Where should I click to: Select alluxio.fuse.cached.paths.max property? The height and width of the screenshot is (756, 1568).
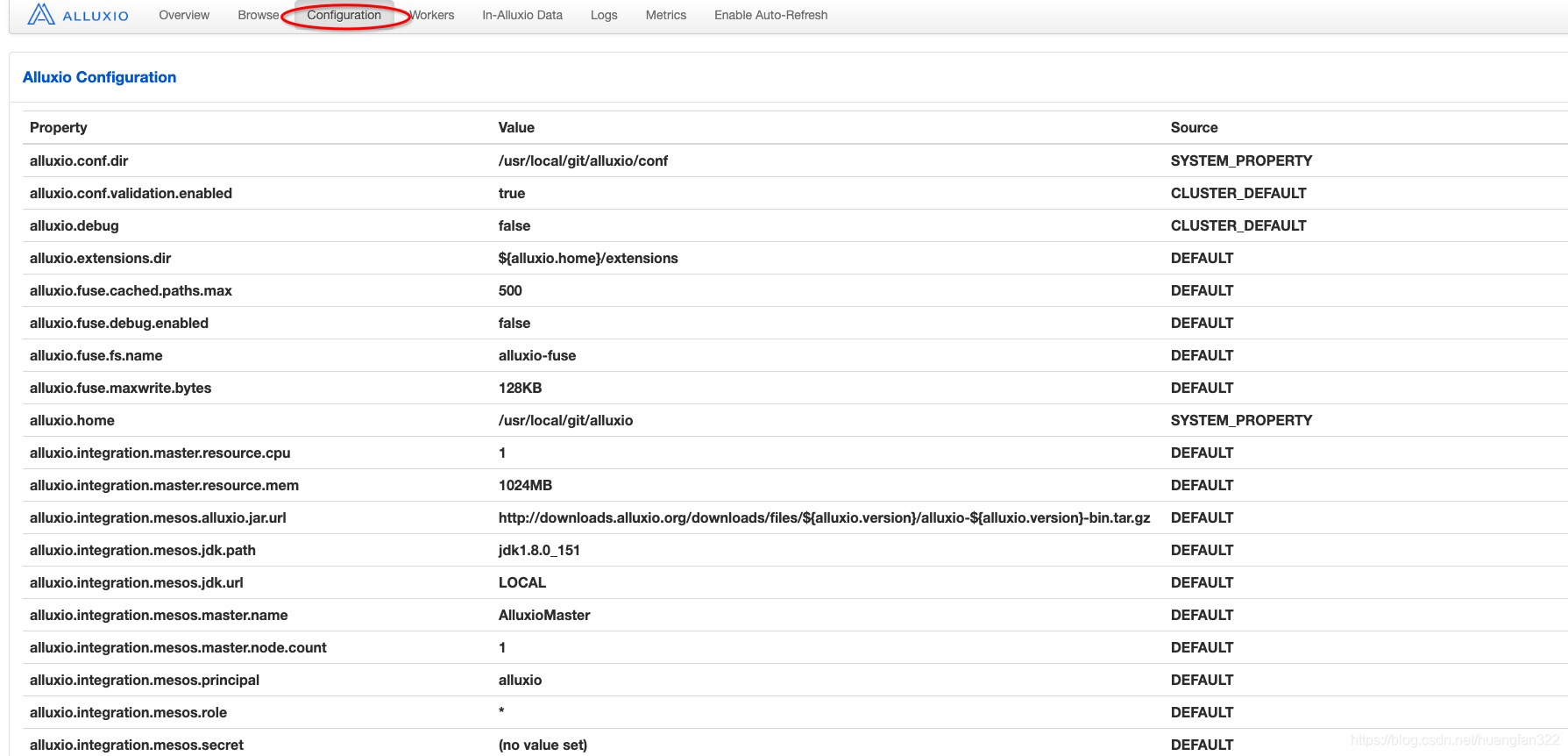131,290
